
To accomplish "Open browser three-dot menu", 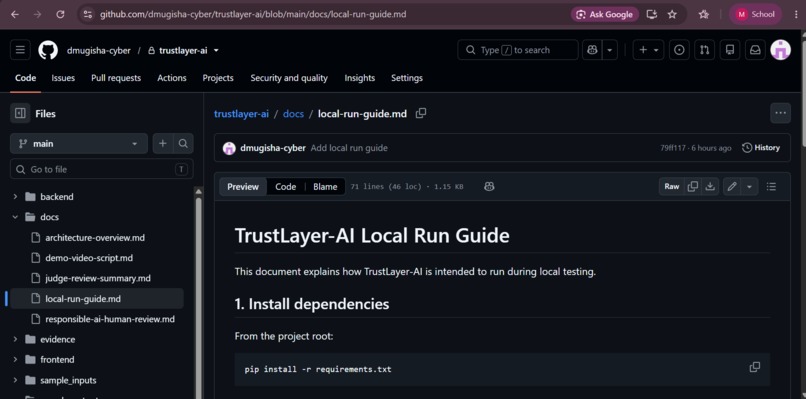I will click(x=796, y=14).
